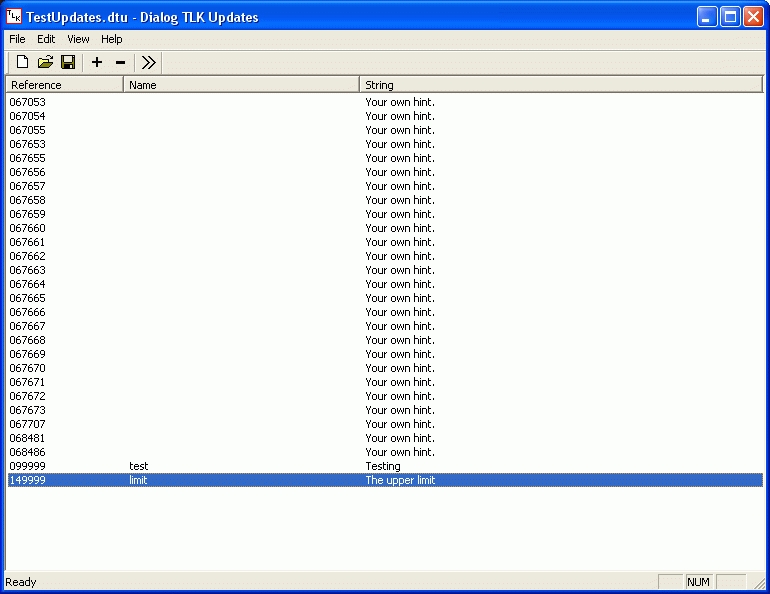
Task: Select reference 067660 in the list
Action: click(28, 228)
